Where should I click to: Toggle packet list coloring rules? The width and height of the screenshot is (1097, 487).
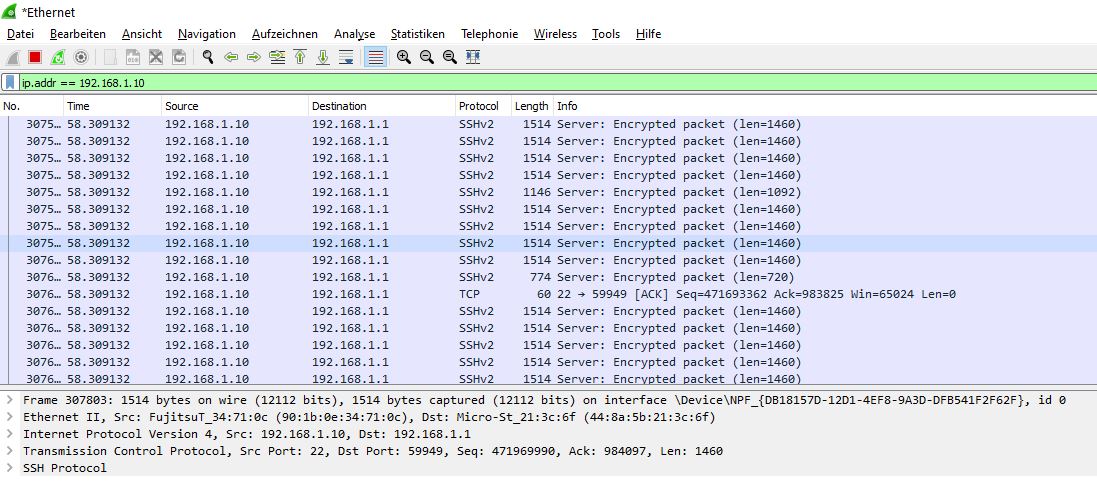[375, 58]
